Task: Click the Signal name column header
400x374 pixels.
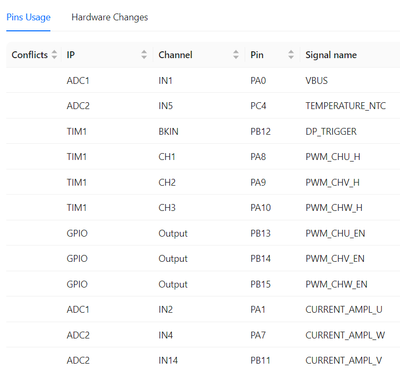Action: tap(331, 55)
